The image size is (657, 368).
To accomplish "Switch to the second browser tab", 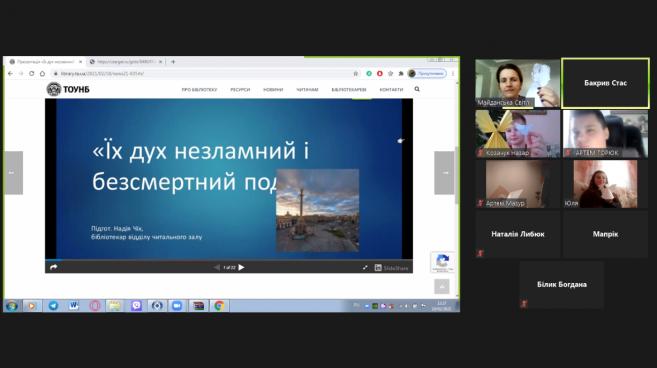I will coord(126,62).
